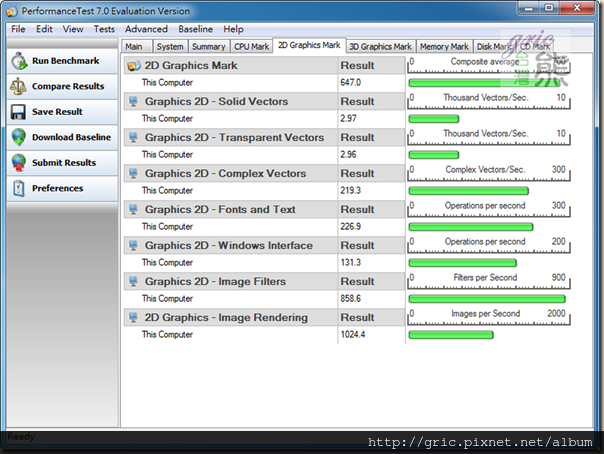This screenshot has width=604, height=454.
Task: Click the Image Filters green result bar
Action: [x=487, y=299]
